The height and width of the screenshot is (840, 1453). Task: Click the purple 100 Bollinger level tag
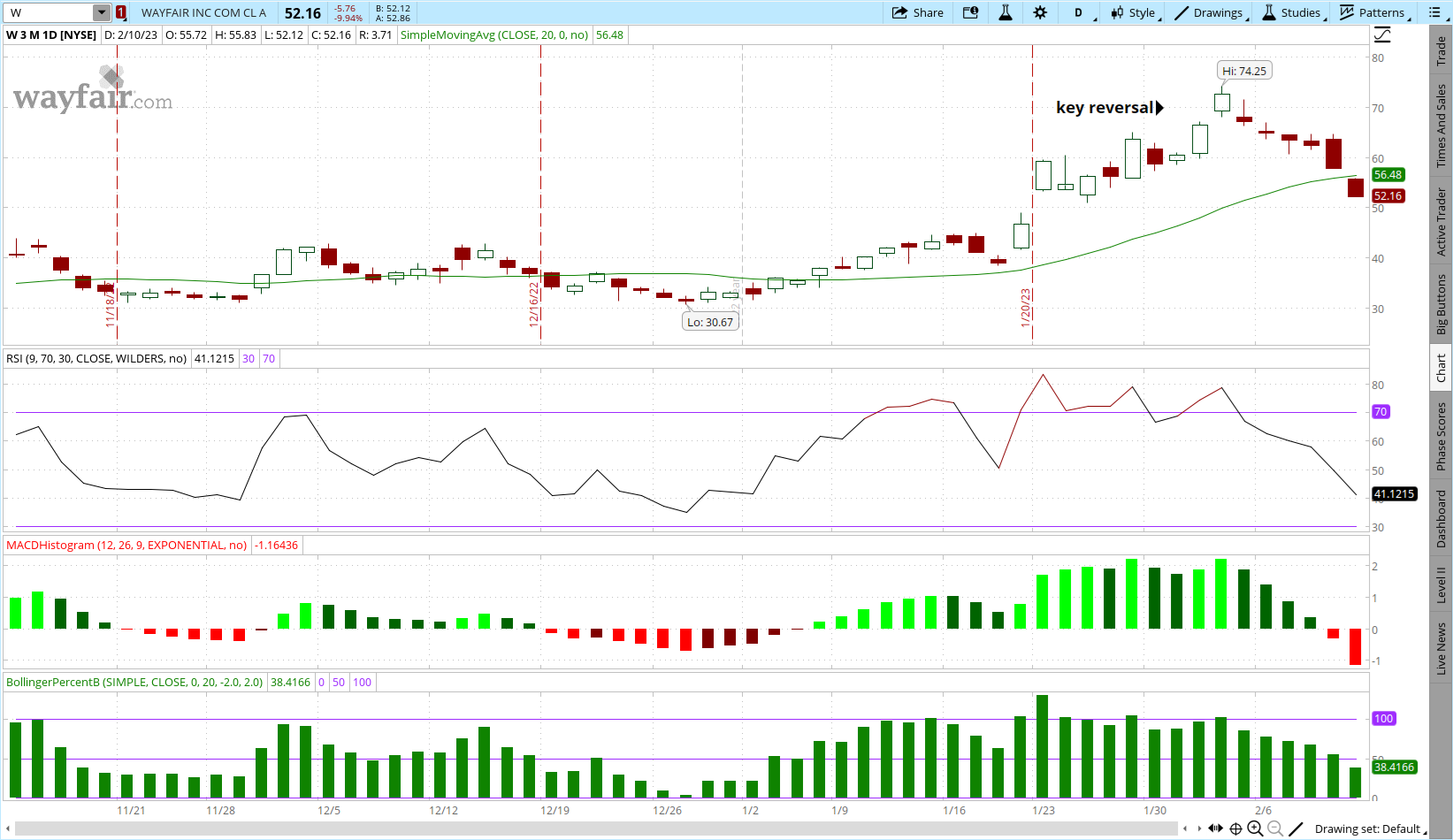coord(1383,718)
